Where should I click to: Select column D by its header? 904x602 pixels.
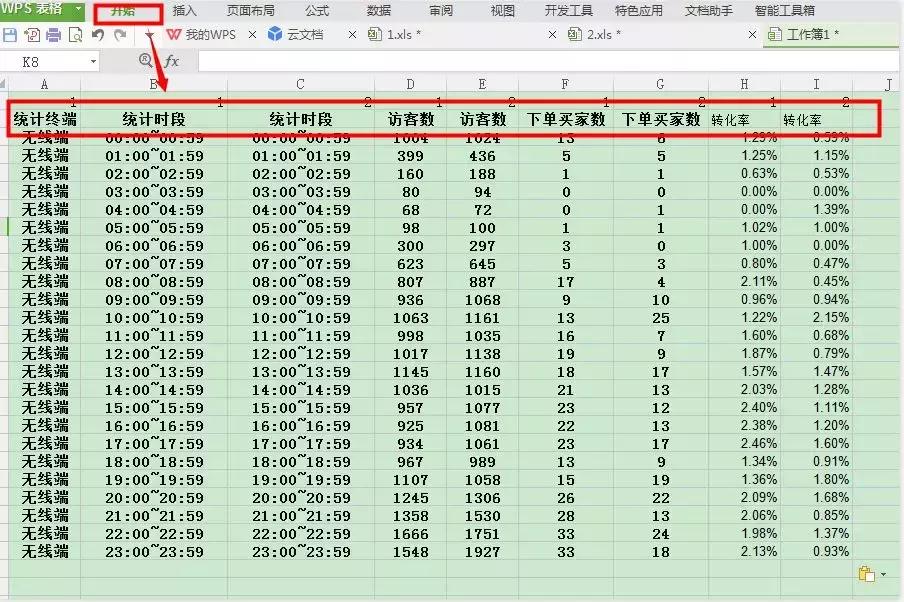[x=410, y=84]
